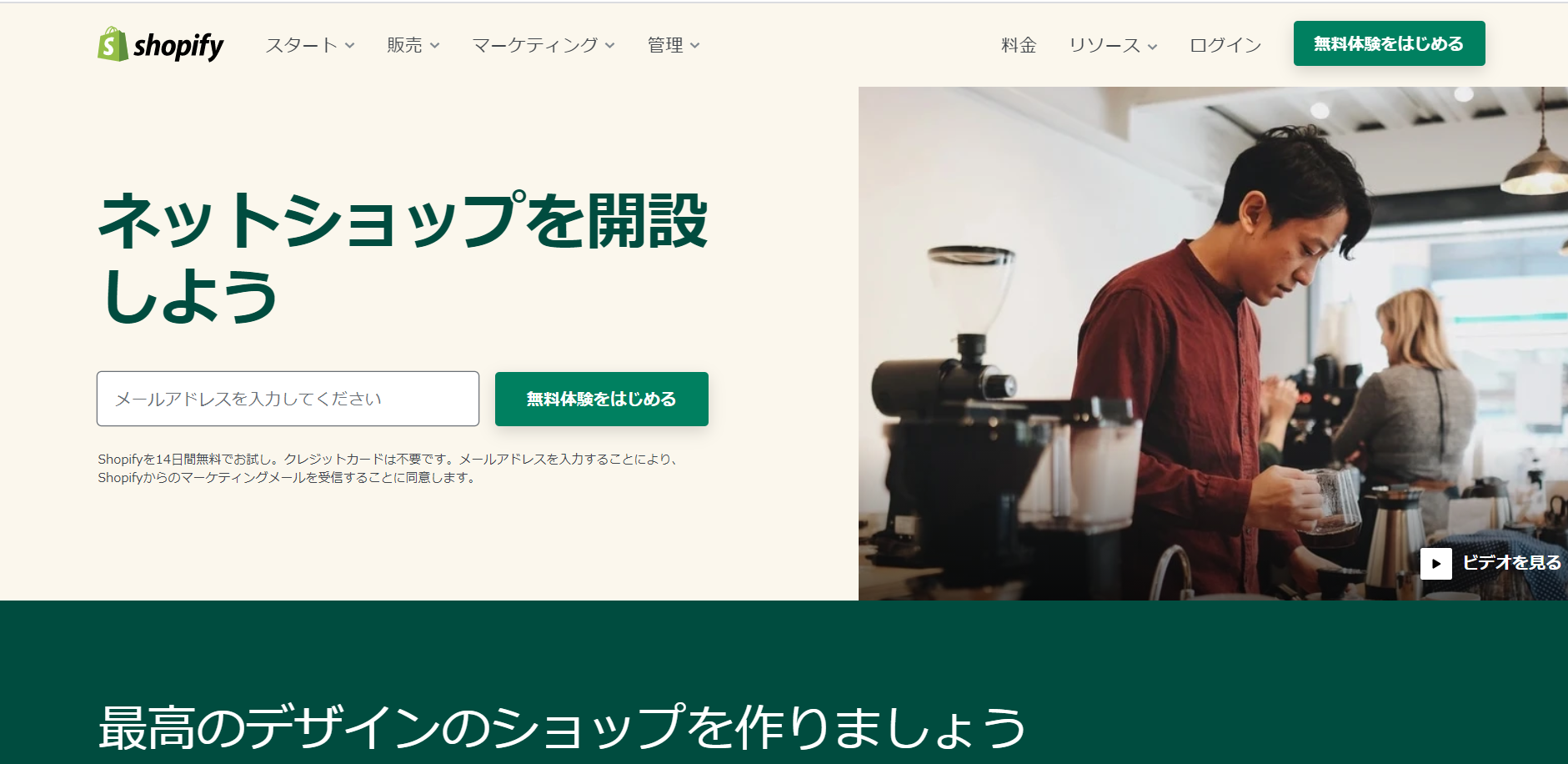Go to ログイン in the header
The height and width of the screenshot is (764, 1568).
pyautogui.click(x=1225, y=45)
